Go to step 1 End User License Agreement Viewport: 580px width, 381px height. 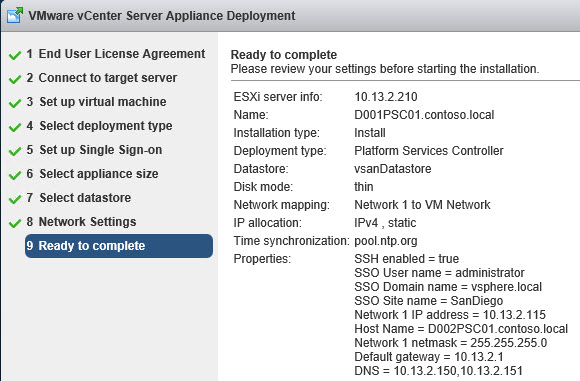coord(115,54)
